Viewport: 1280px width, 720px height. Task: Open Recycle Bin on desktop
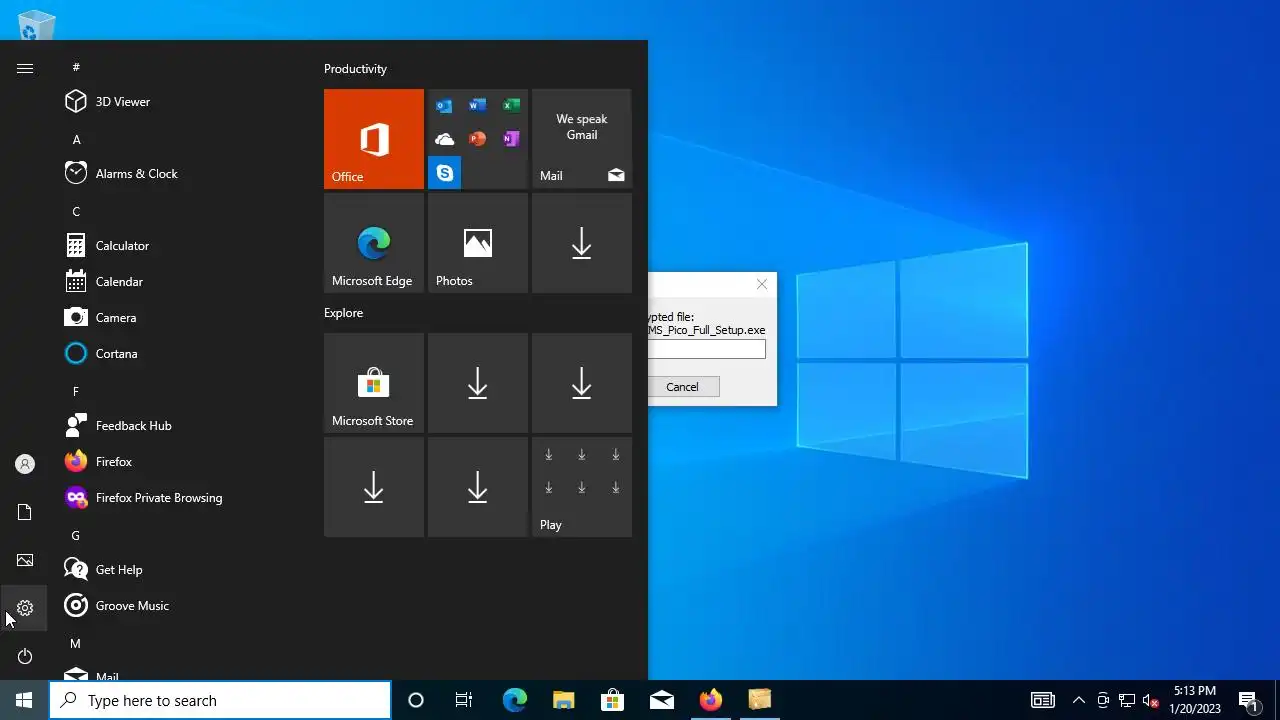[x=37, y=24]
